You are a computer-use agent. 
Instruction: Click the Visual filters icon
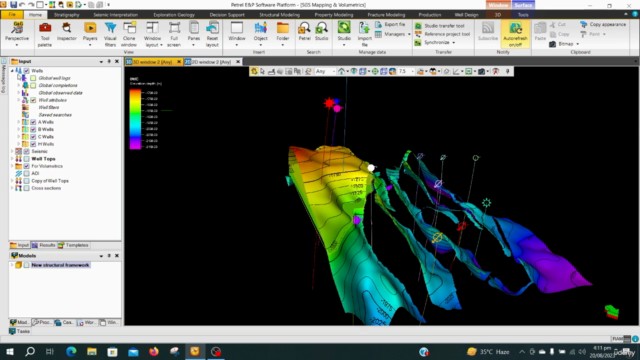[x=110, y=34]
